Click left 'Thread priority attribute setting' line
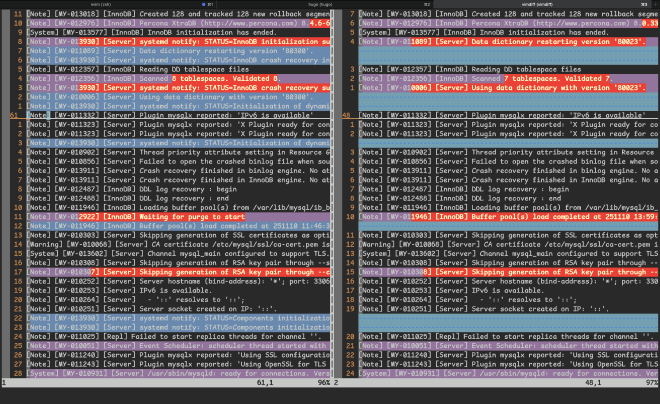This screenshot has height=404, width=660. (178, 152)
